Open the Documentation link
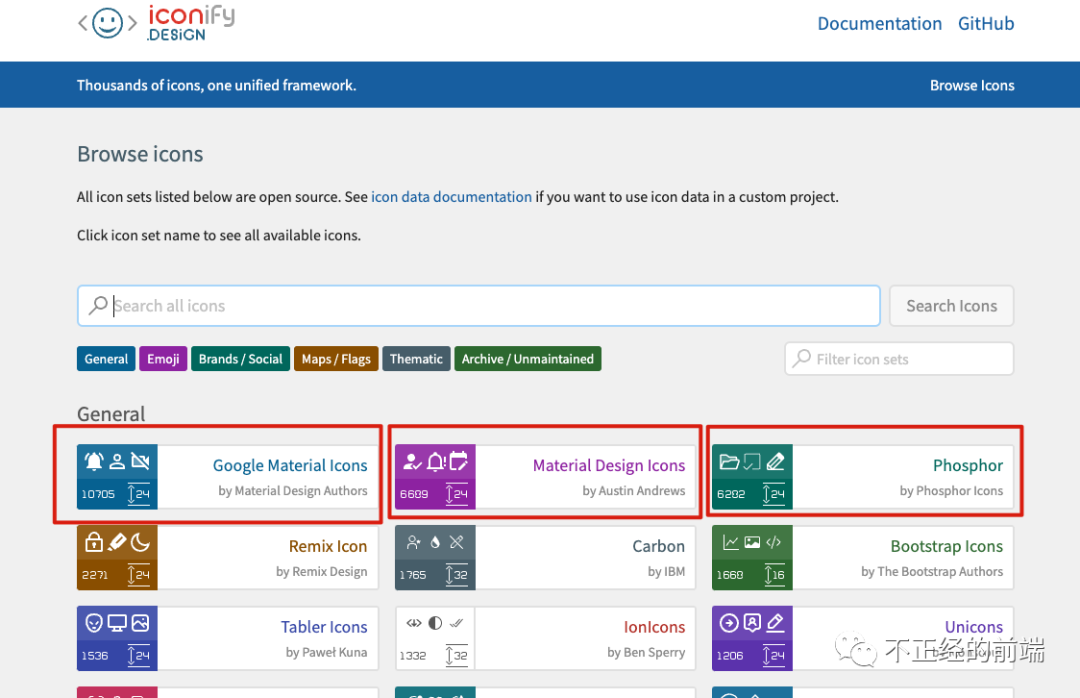This screenshot has height=698, width=1080. (x=879, y=23)
